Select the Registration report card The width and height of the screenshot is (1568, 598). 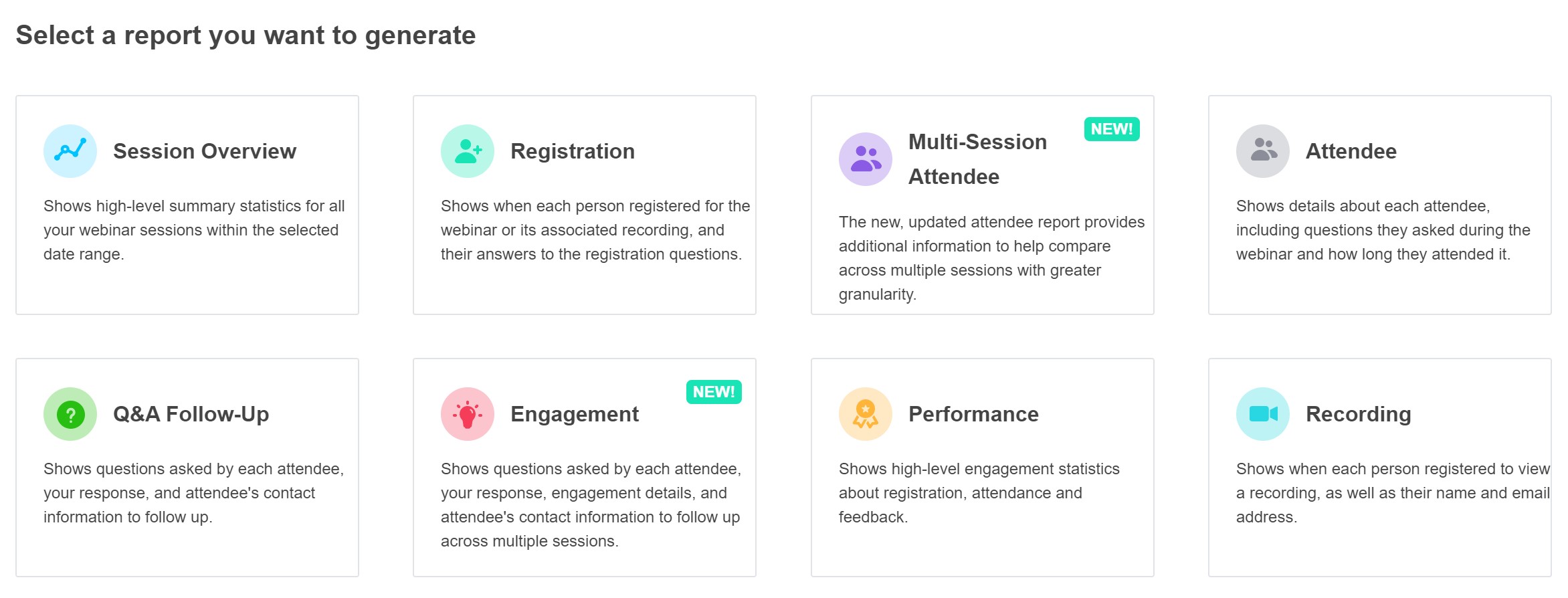[x=585, y=204]
